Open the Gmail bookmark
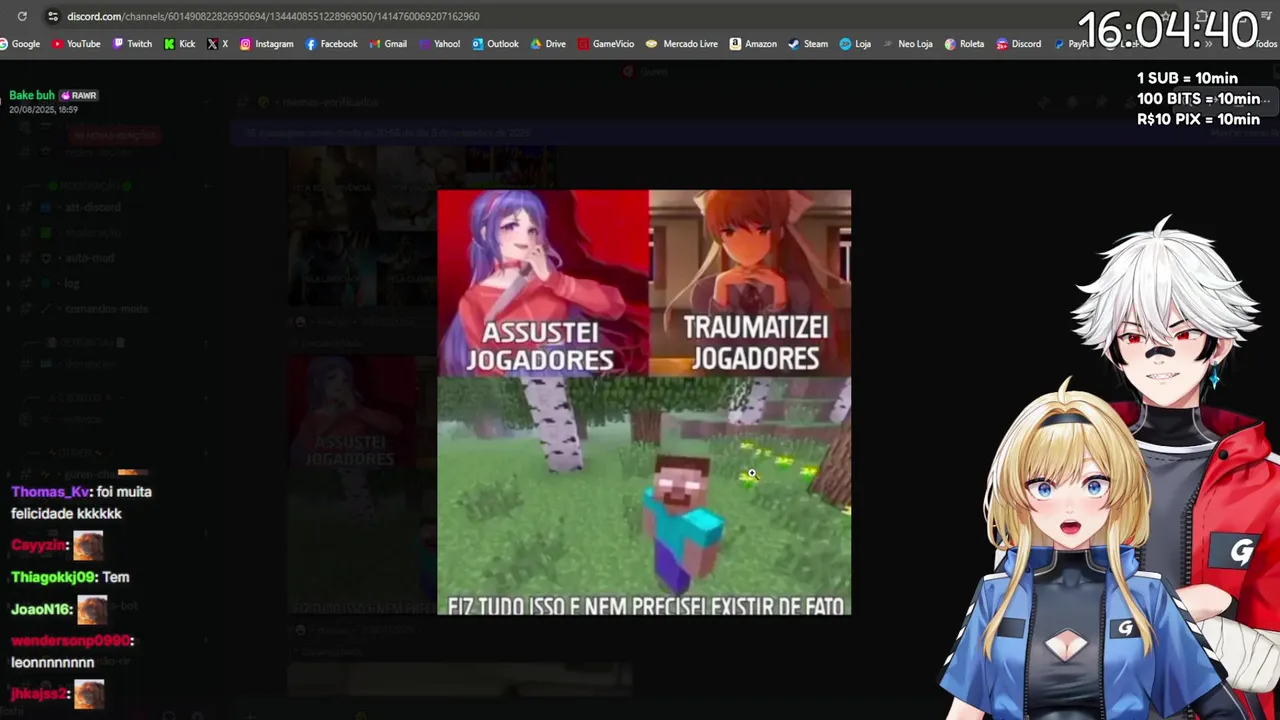1280x720 pixels. [388, 44]
